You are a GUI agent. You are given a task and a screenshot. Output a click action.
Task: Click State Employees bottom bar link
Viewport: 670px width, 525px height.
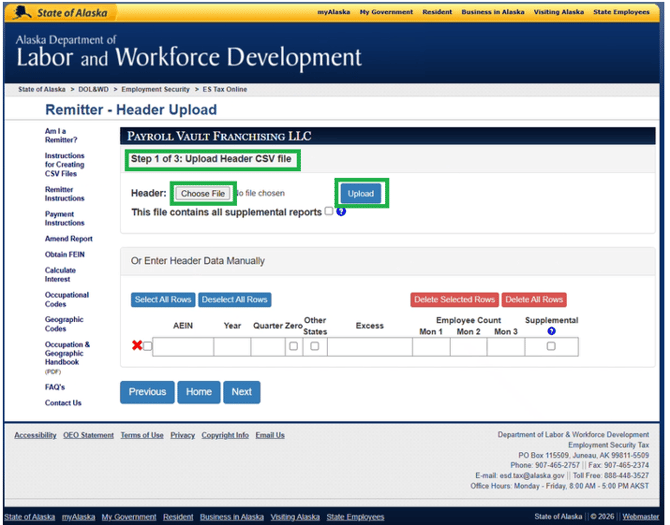pos(356,517)
